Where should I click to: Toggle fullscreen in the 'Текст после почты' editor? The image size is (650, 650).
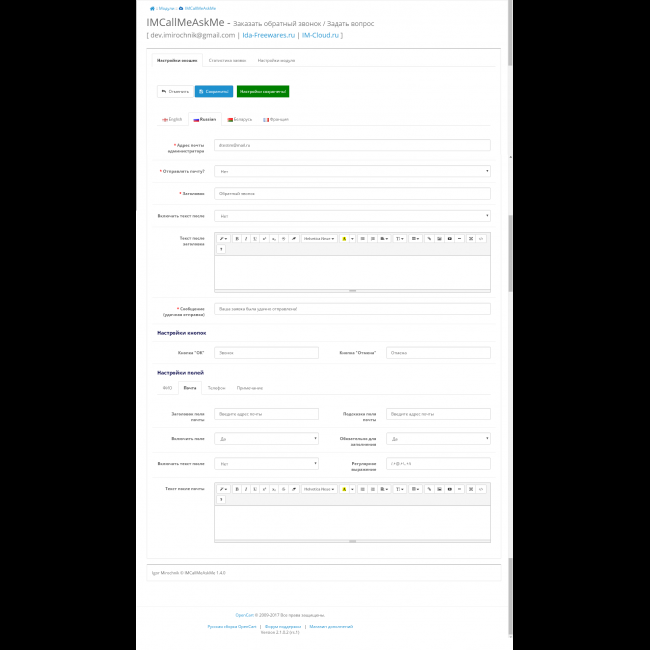[470, 489]
